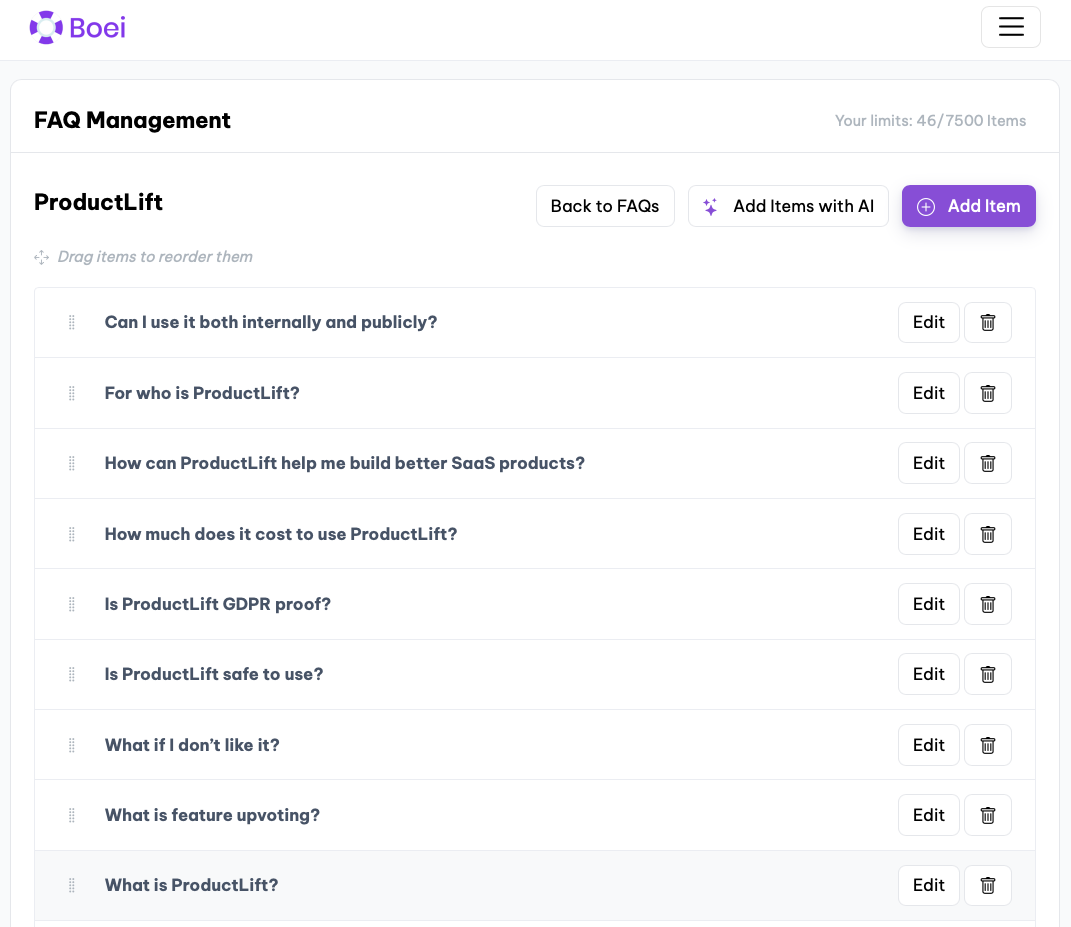The height and width of the screenshot is (927, 1071).
Task: Click the Boei logo
Action: click(78, 27)
